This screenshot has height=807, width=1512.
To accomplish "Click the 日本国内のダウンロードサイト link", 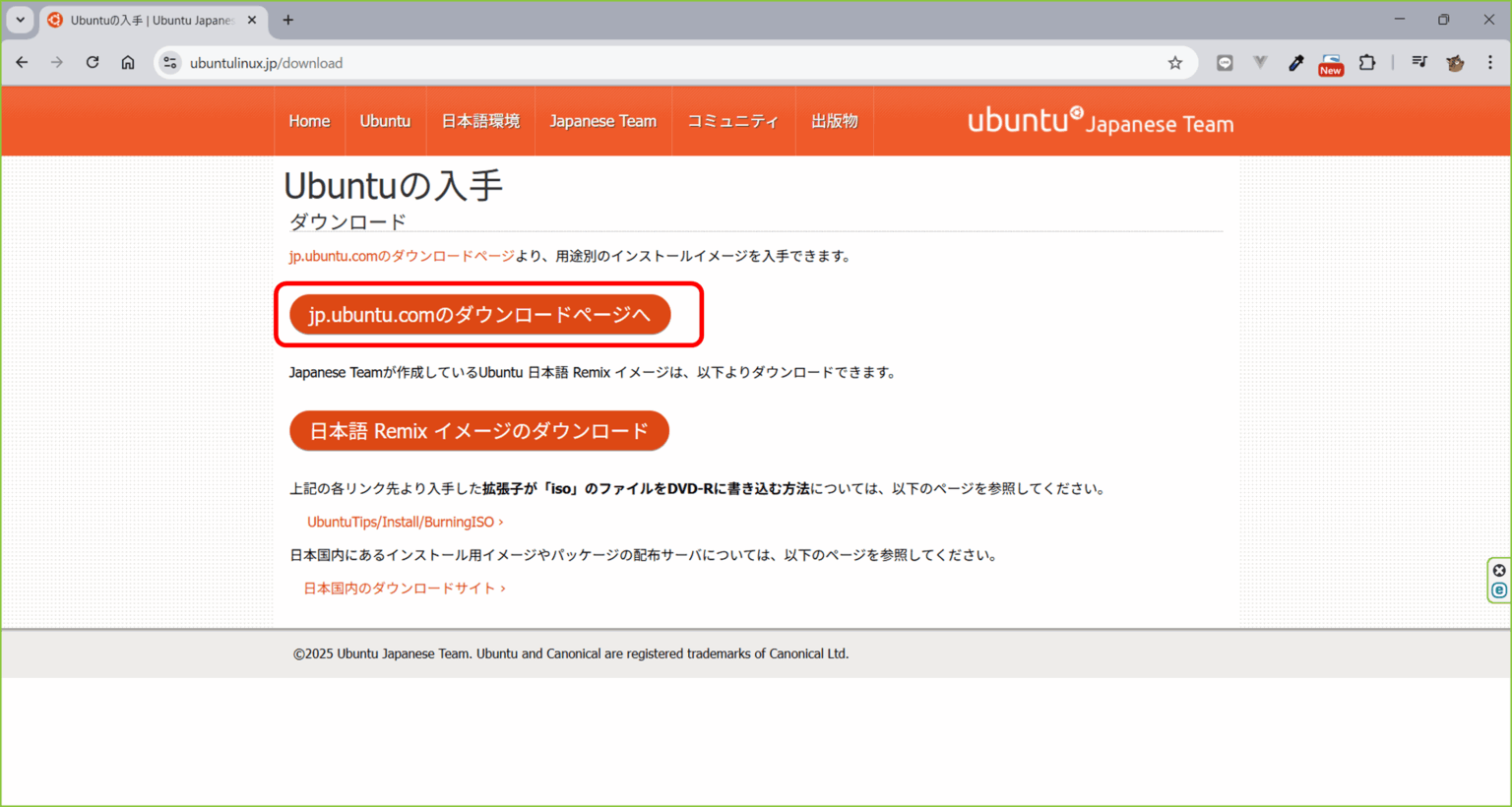I will point(400,588).
